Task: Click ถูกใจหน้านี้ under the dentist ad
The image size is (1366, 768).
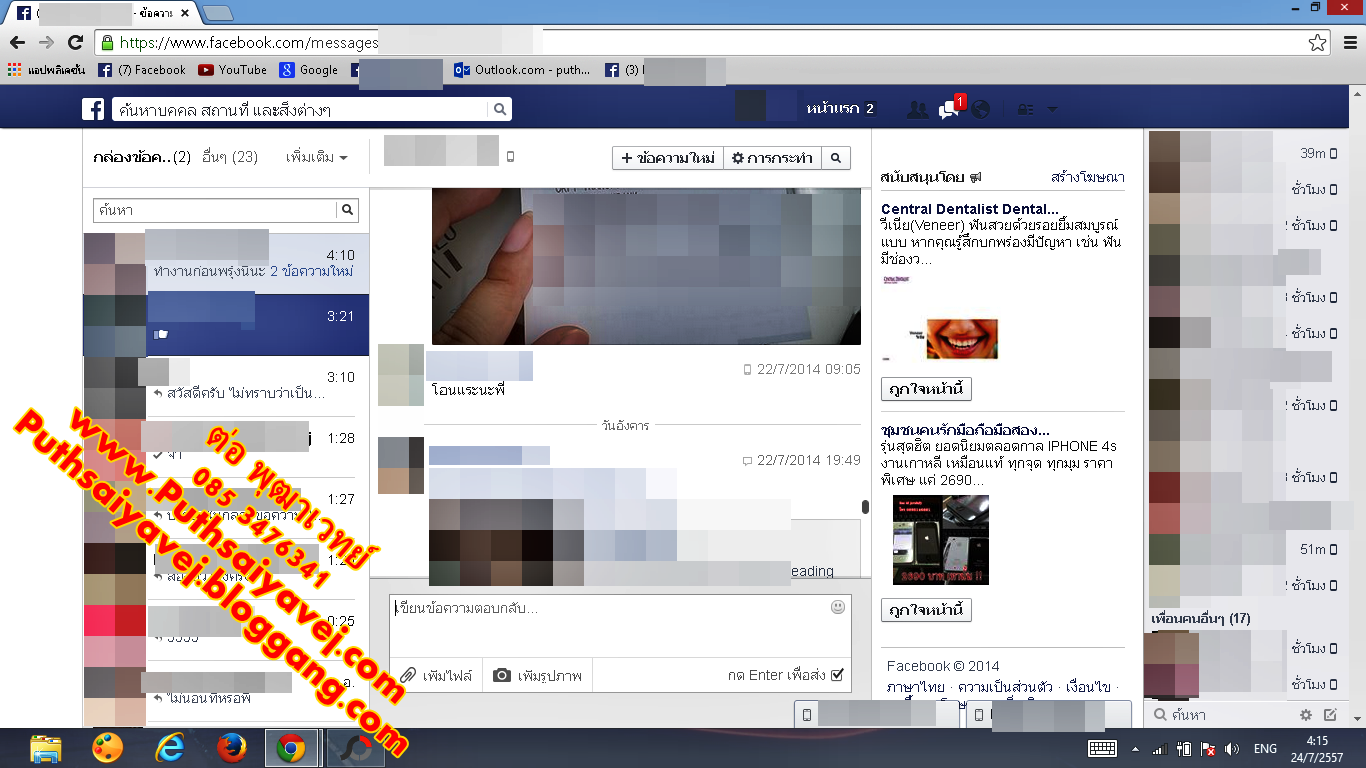Action: (926, 388)
